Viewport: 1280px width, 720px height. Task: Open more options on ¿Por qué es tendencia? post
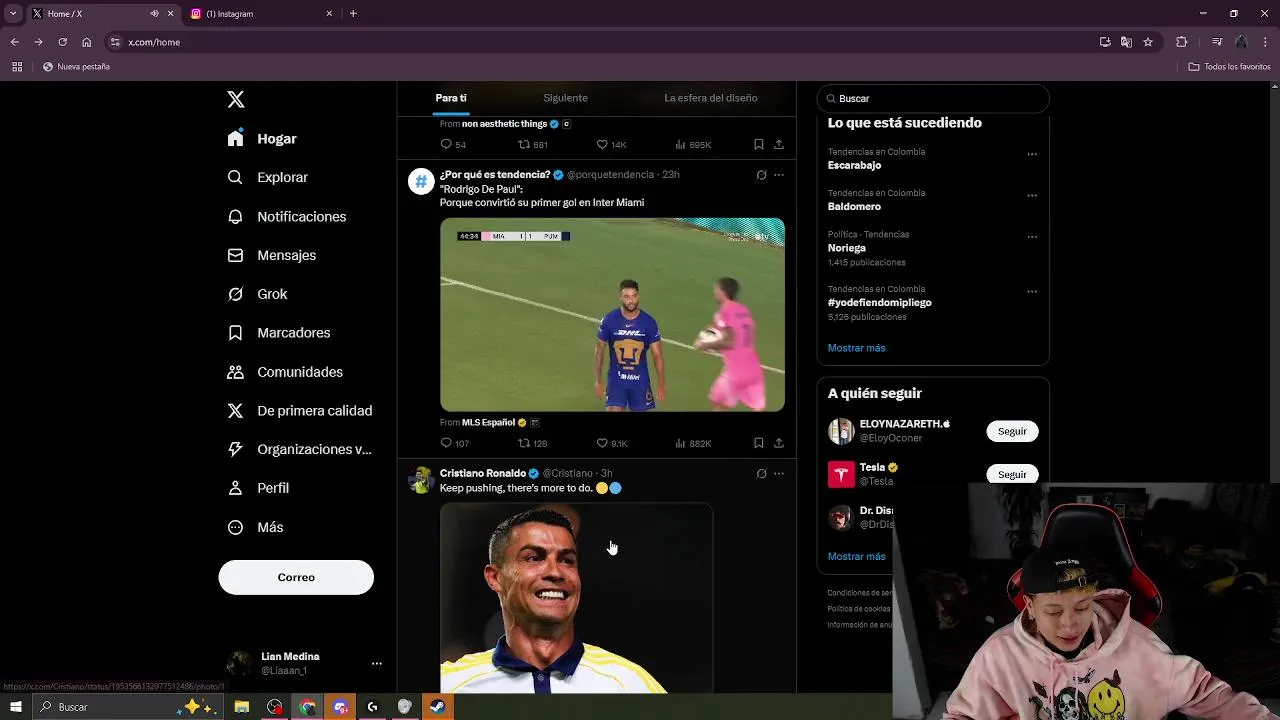(x=779, y=175)
